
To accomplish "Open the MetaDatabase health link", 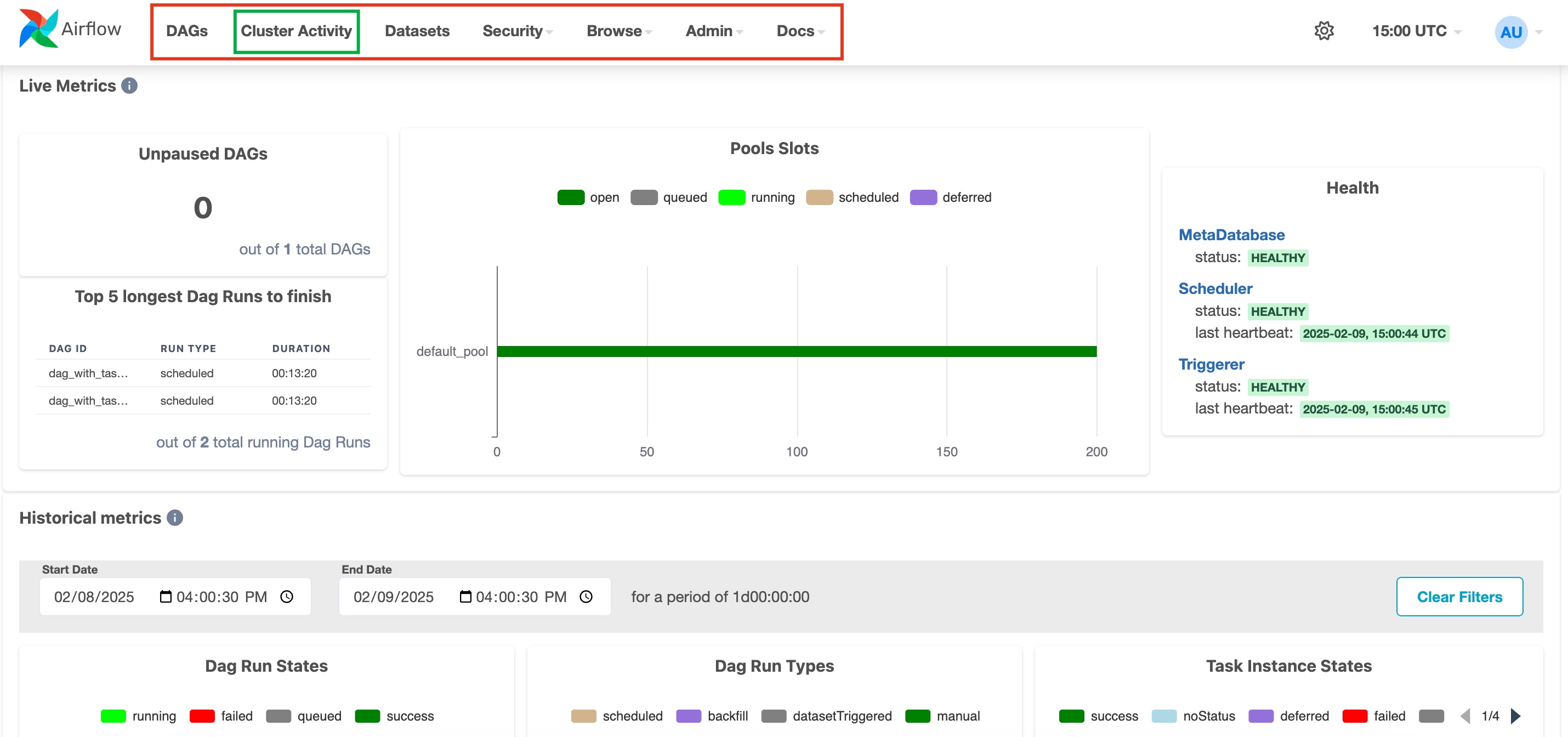I will click(x=1231, y=235).
